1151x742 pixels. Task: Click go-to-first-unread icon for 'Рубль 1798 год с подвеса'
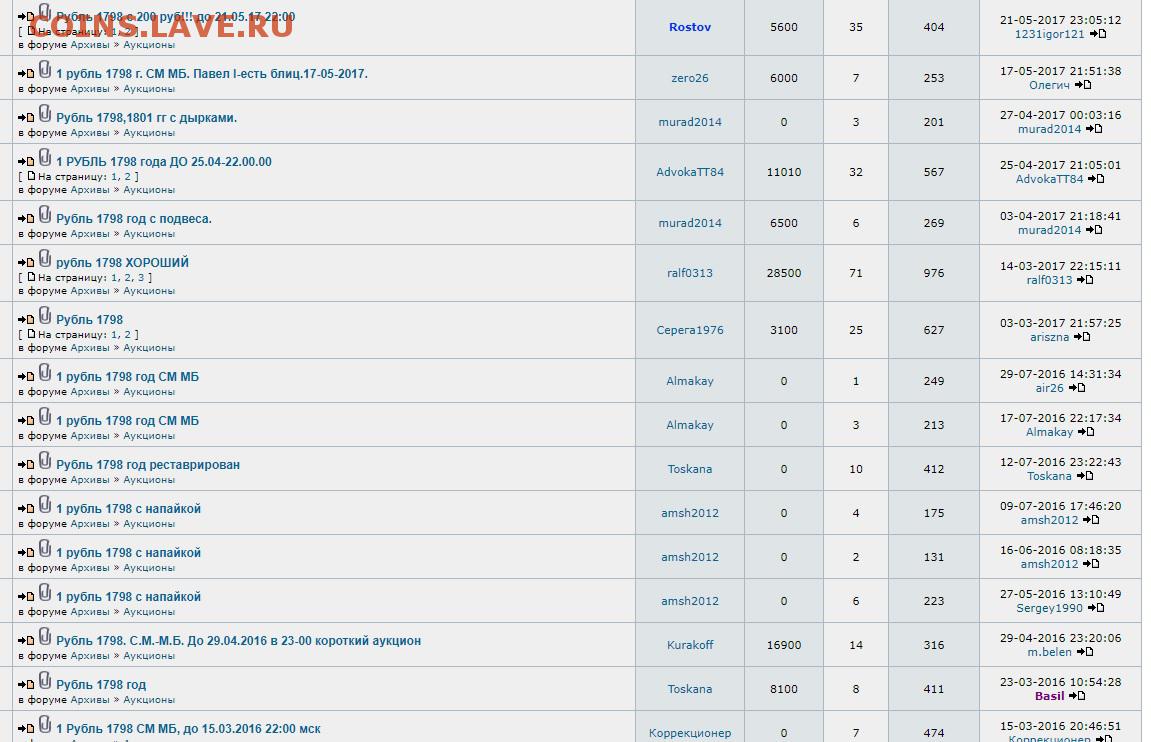point(26,219)
